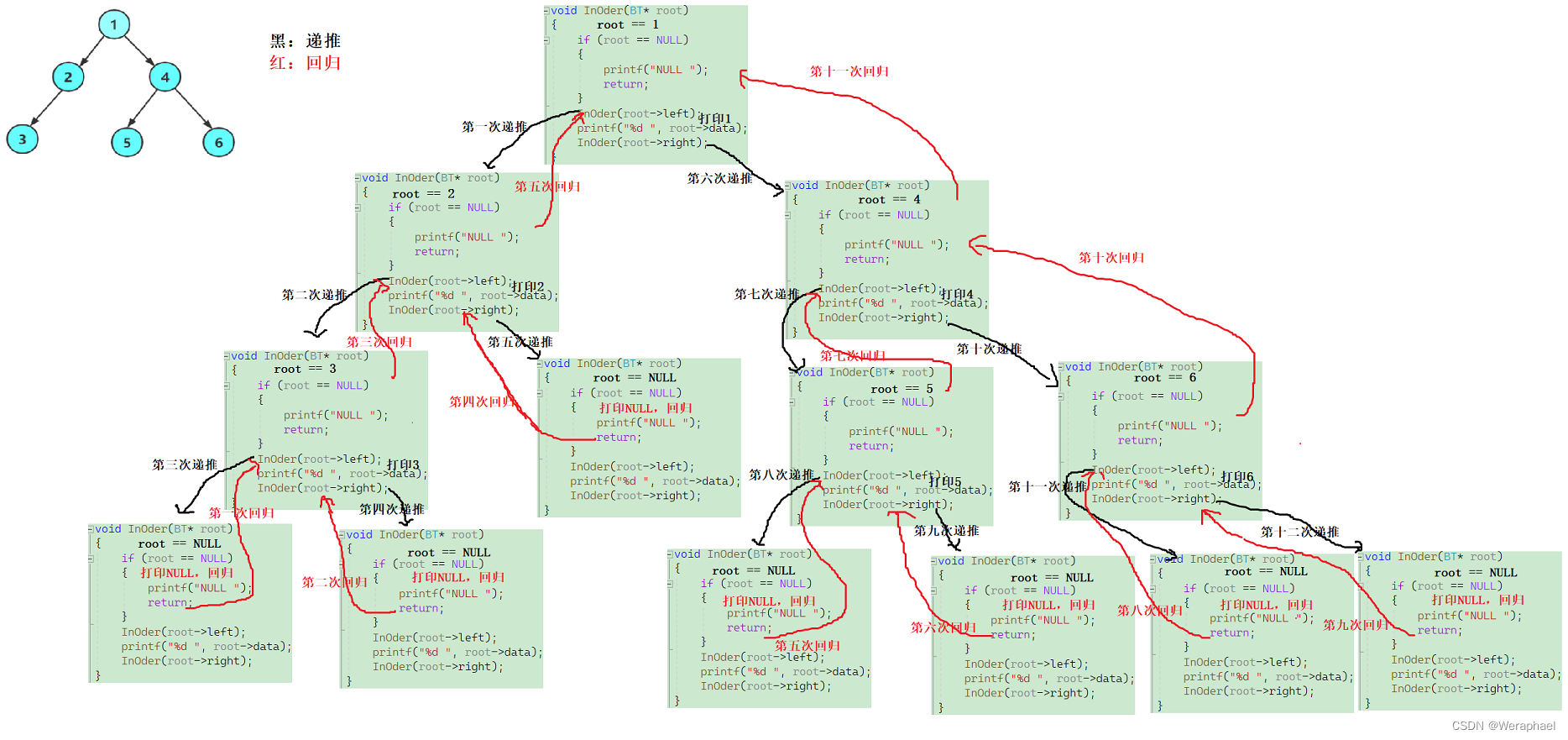Image resolution: width=1568 pixels, height=740 pixels.
Task: Select the red legend text 红：回归
Action: coord(306,63)
